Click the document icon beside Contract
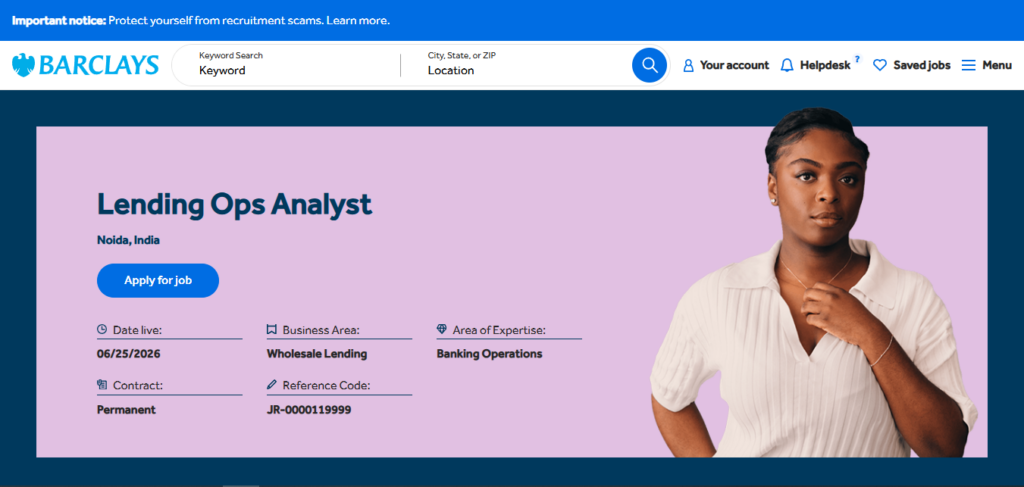The image size is (1024, 487). [x=102, y=385]
